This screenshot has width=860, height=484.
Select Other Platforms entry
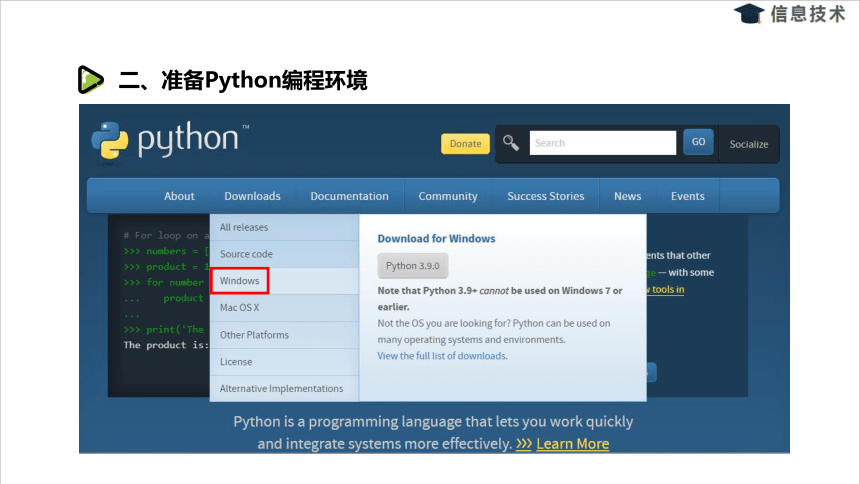click(x=284, y=335)
